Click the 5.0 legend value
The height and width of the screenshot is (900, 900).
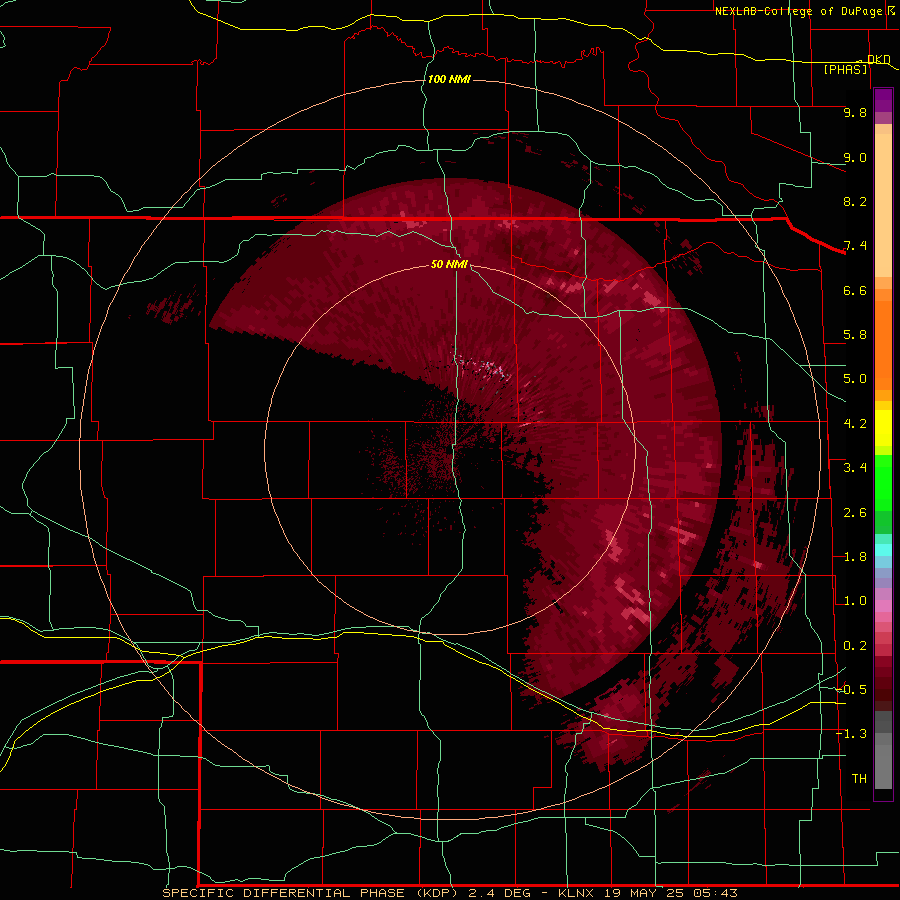(855, 379)
